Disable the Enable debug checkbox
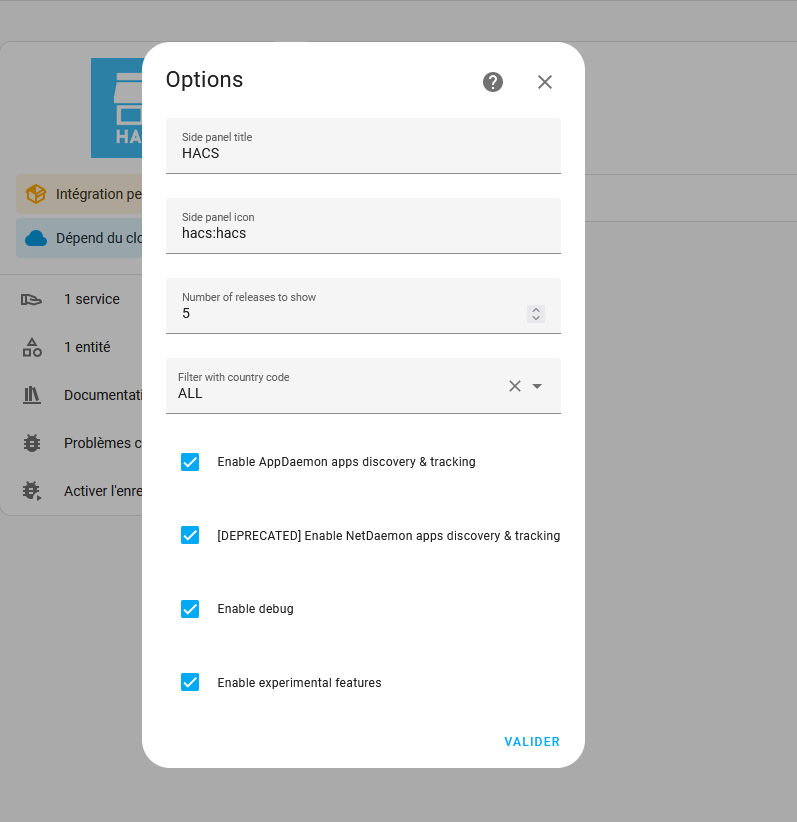Viewport: 797px width, 822px height. [x=190, y=609]
